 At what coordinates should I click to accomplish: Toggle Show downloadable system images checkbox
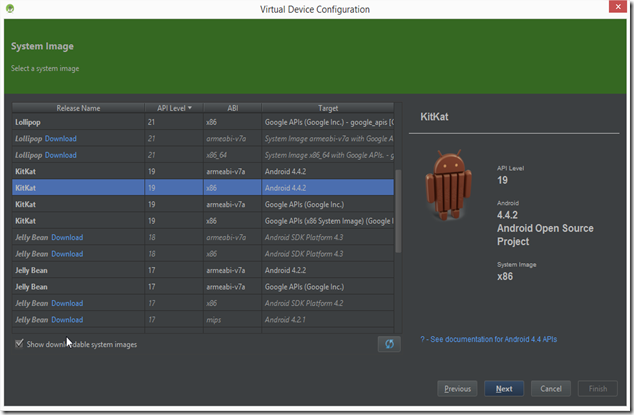19,344
